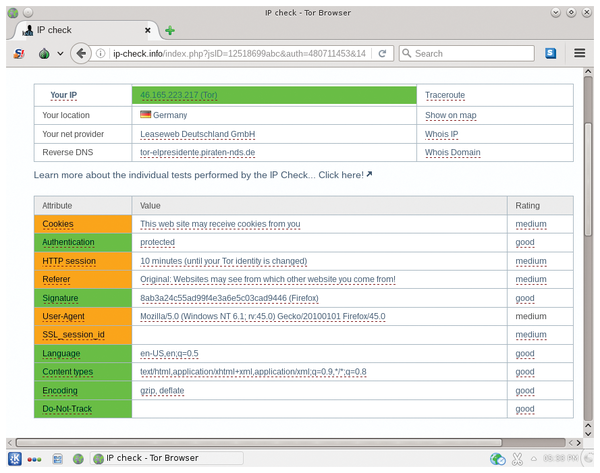This screenshot has width=600, height=473.
Task: Click the Signature hash value
Action: [x=229, y=298]
